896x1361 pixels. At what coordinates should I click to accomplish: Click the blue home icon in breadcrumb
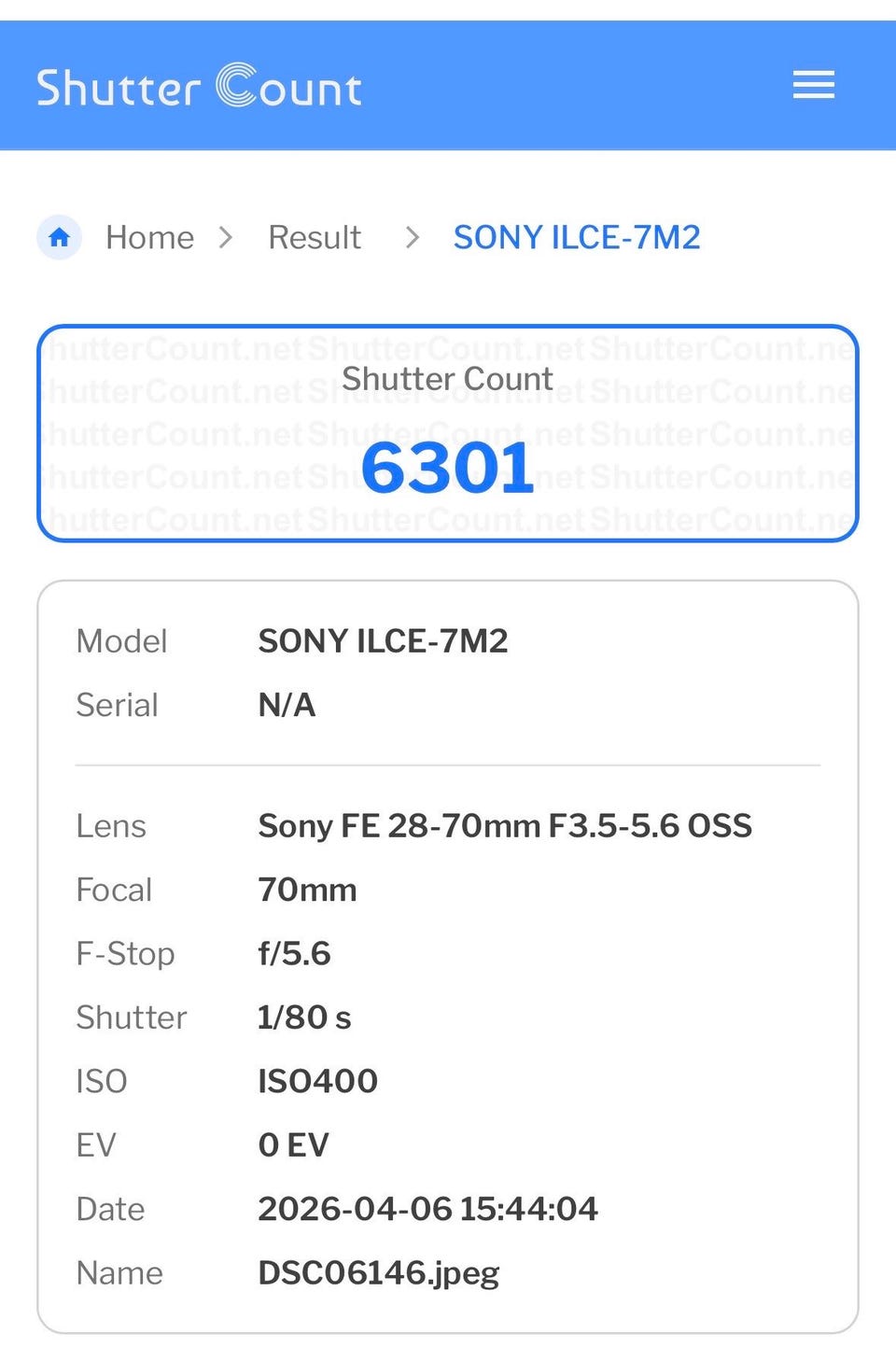(x=60, y=237)
